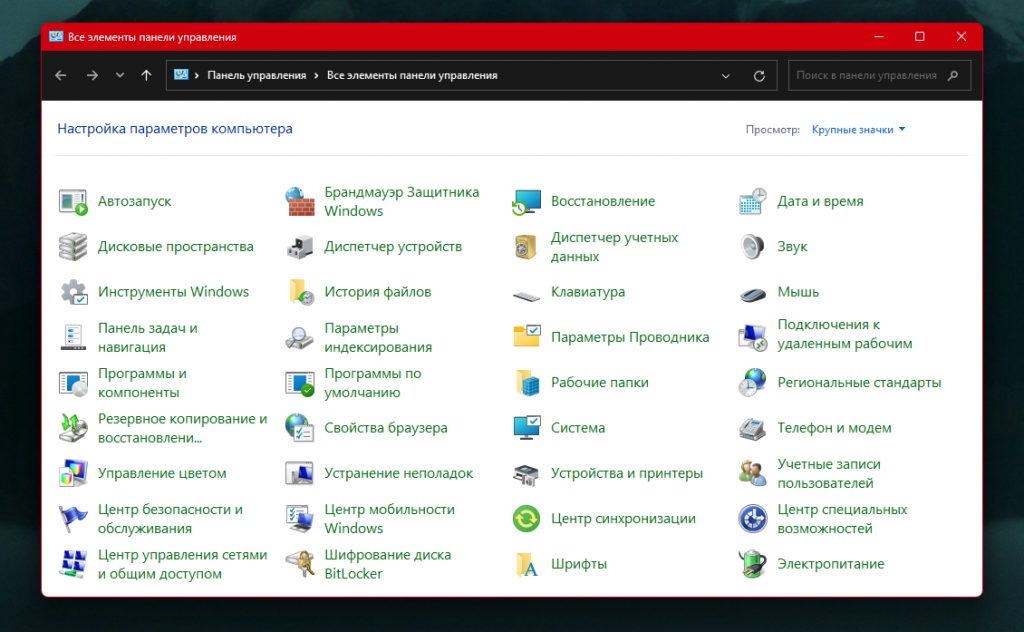Click the title bar window system icon
This screenshot has height=632, width=1024.
pos(56,37)
